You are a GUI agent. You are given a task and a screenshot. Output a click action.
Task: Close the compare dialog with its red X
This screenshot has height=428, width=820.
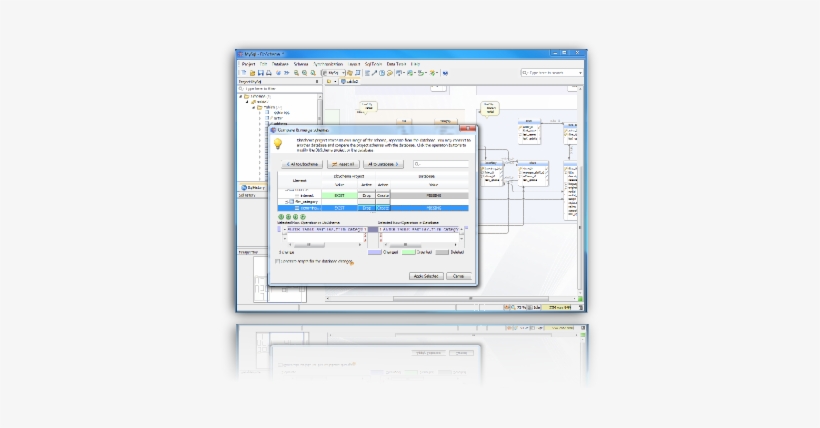click(x=468, y=129)
